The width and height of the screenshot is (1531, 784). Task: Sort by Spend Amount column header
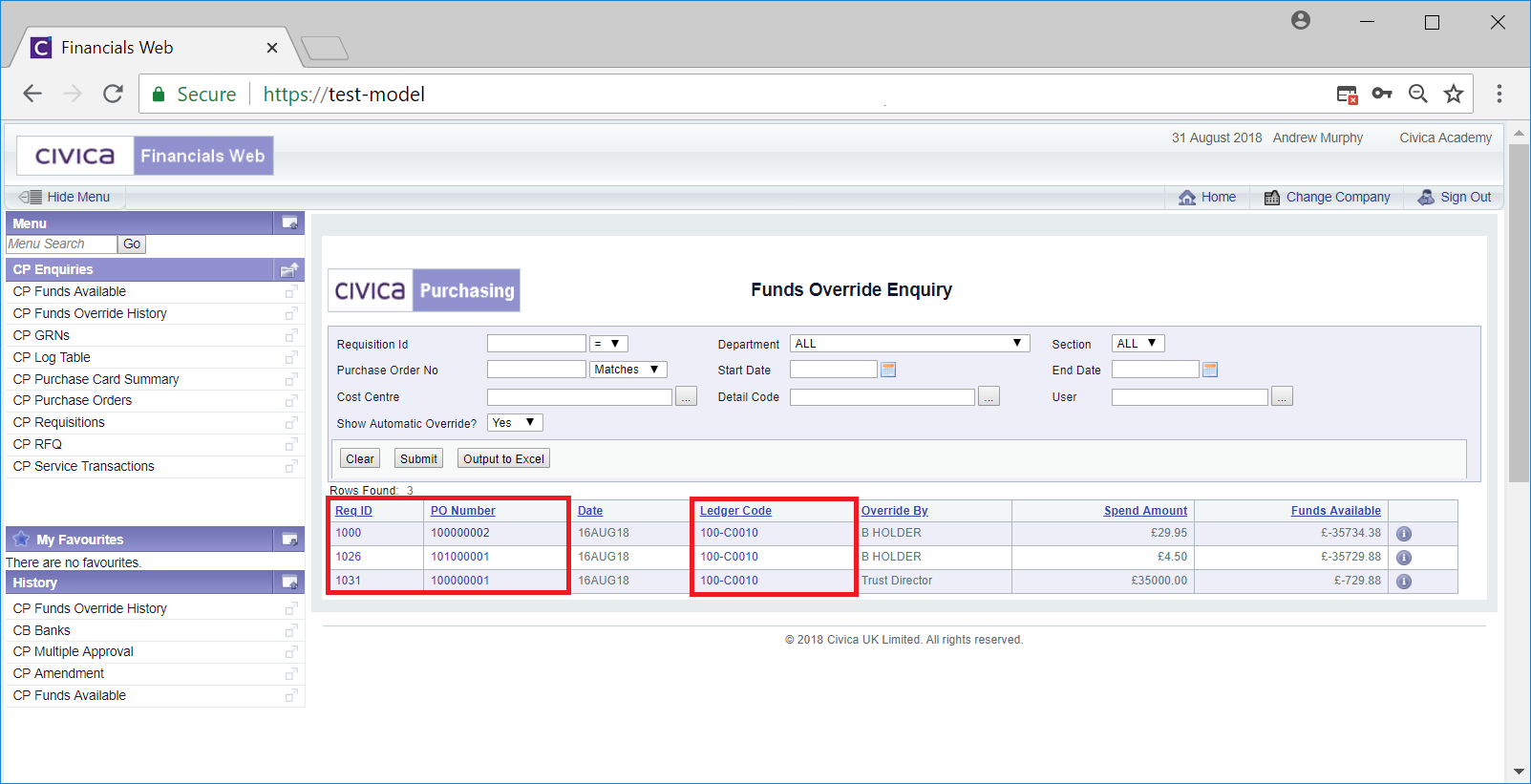(1145, 511)
